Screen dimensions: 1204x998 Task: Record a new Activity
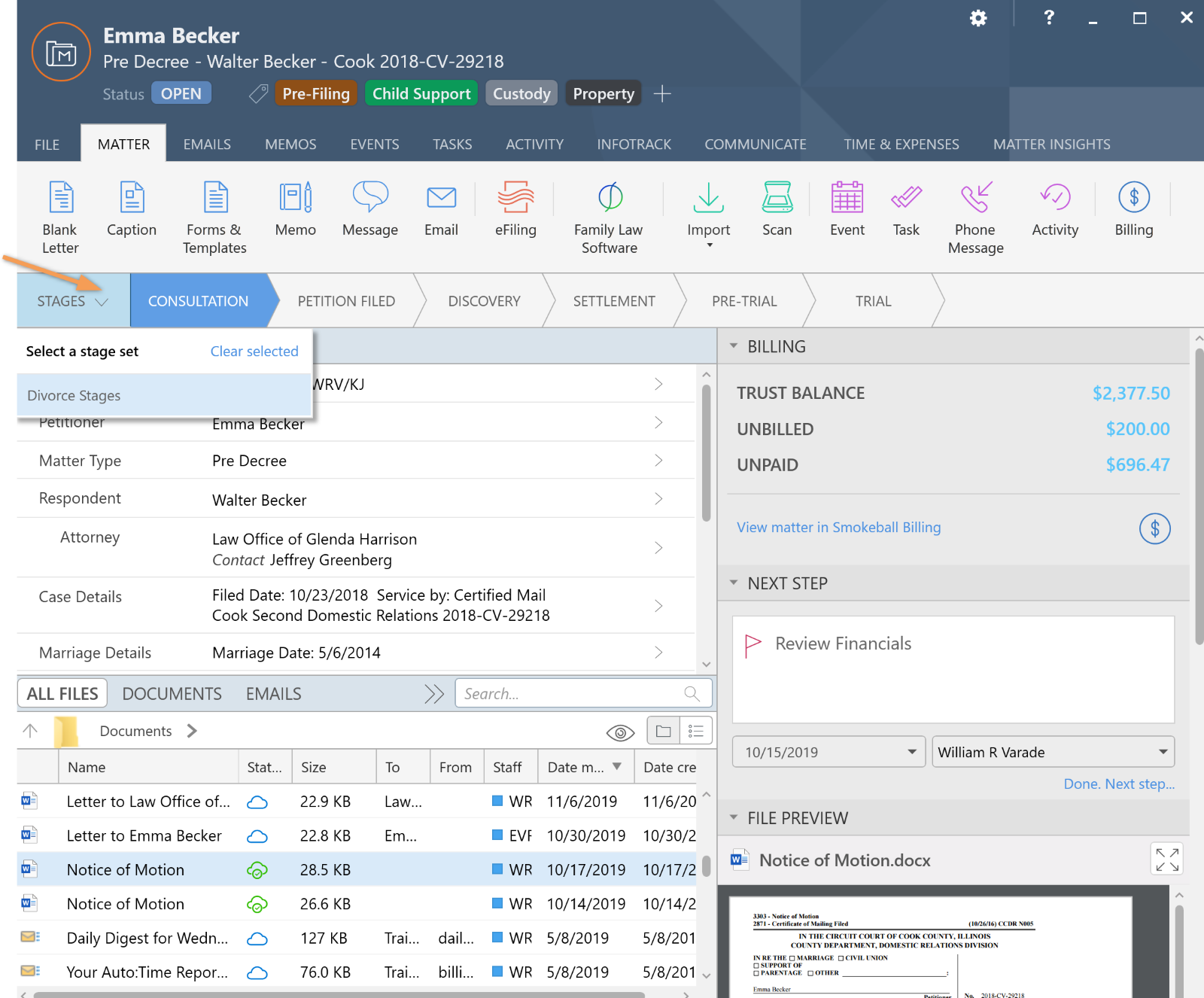pos(1055,209)
